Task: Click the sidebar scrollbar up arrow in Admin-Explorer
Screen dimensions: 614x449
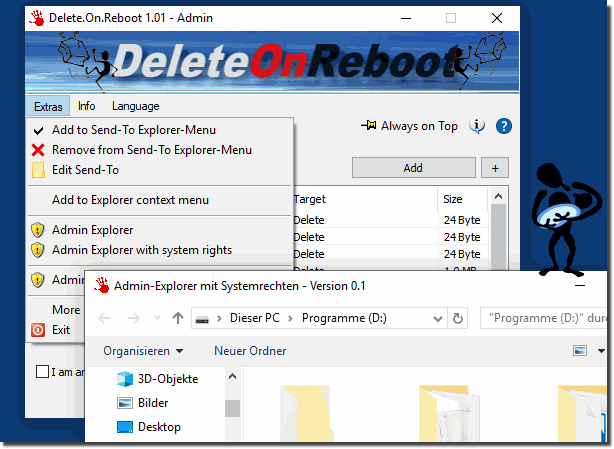Action: 232,377
